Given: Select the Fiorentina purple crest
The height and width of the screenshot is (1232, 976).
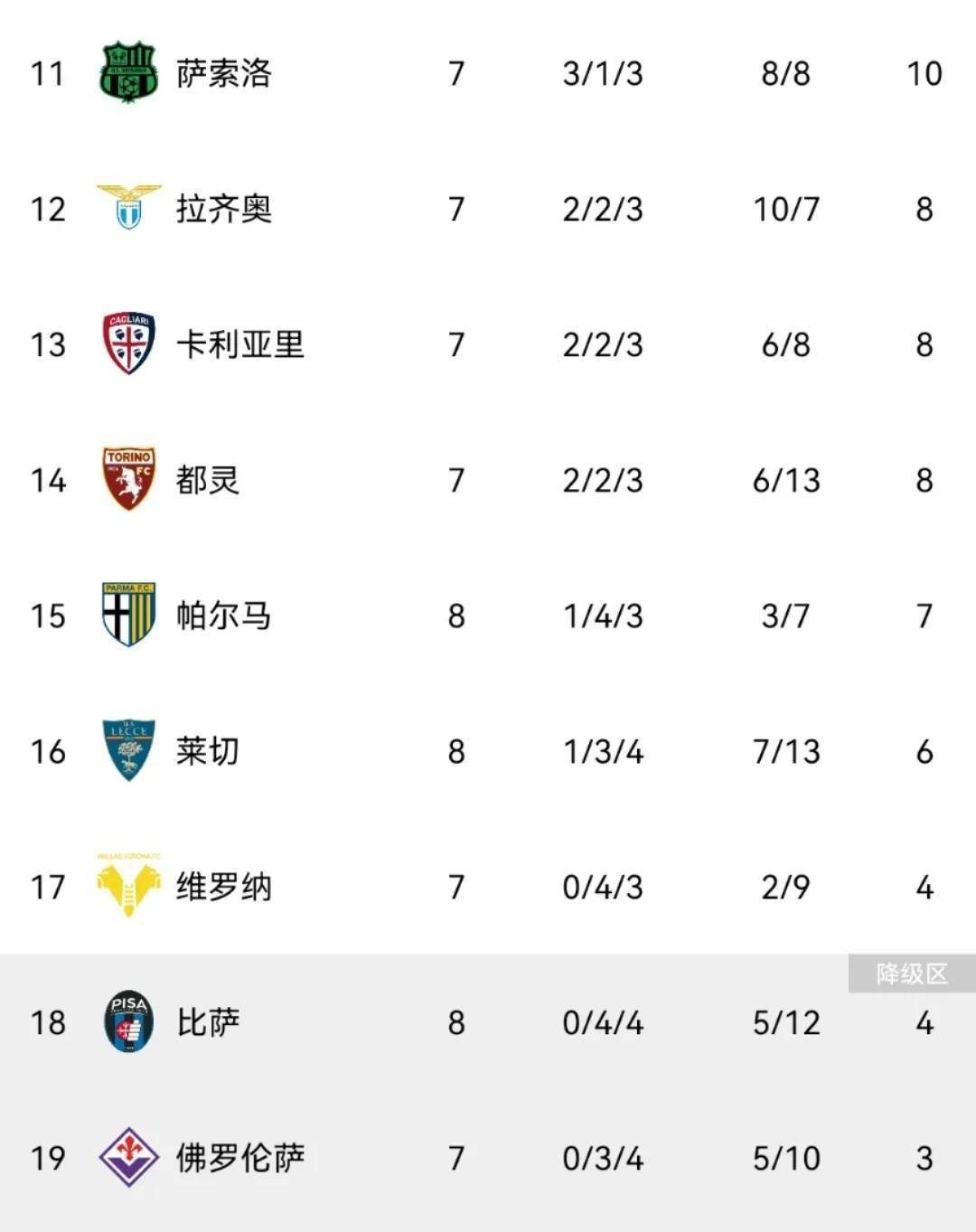Looking at the screenshot, I should click(x=128, y=1157).
